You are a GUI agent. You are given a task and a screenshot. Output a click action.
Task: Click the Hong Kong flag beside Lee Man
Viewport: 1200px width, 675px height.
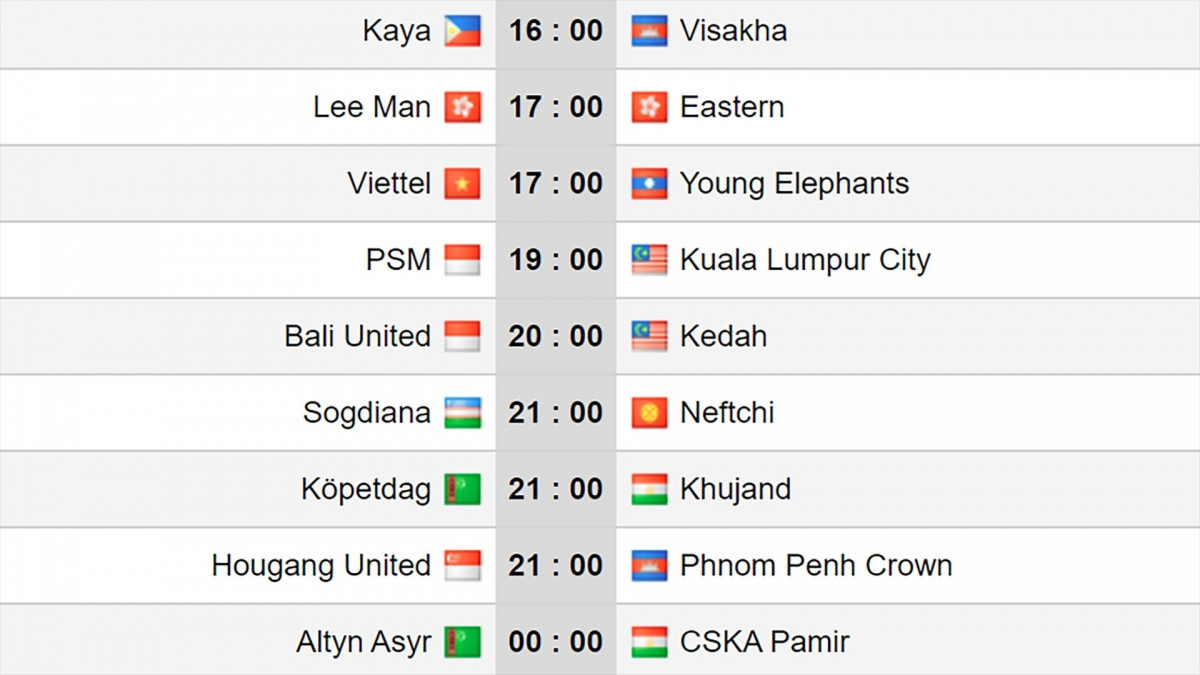pos(463,107)
